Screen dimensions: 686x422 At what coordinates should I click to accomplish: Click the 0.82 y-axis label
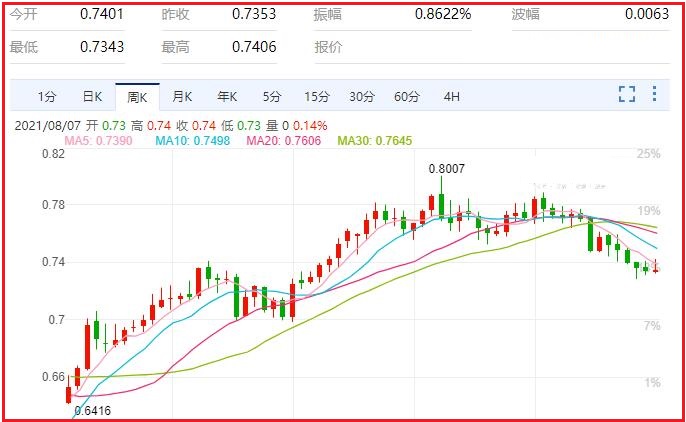click(53, 154)
